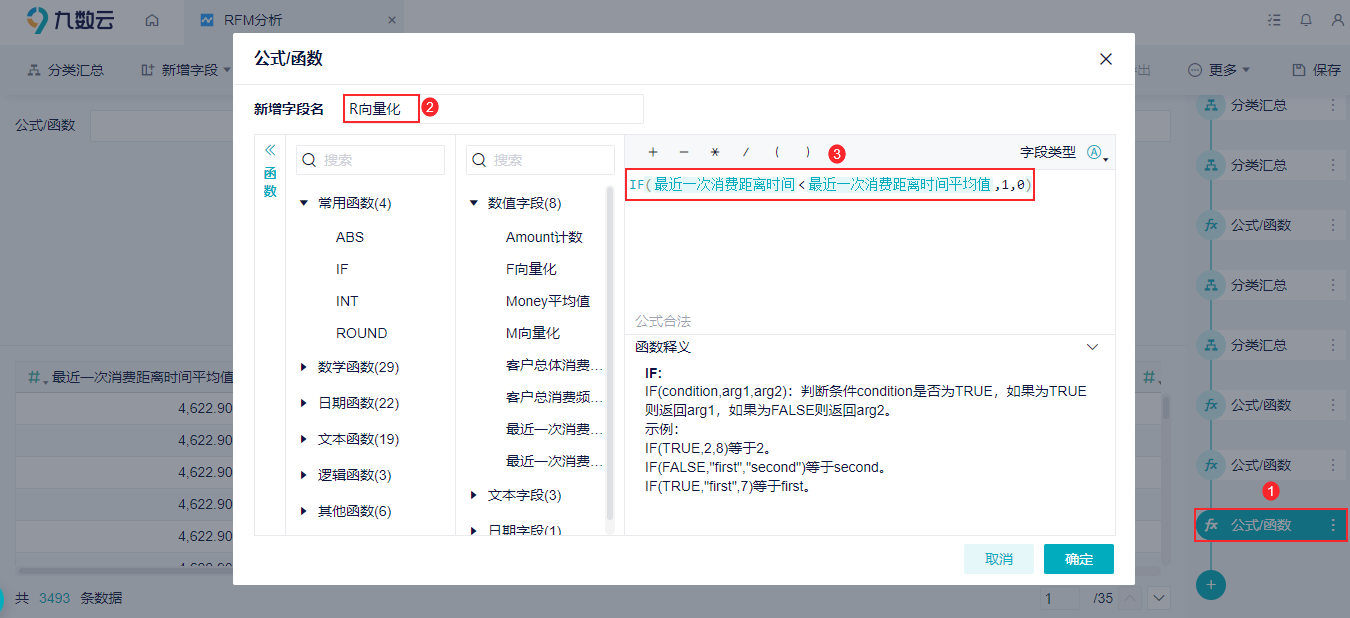The height and width of the screenshot is (618, 1350).
Task: Add a new step with plus circle
Action: click(1211, 584)
